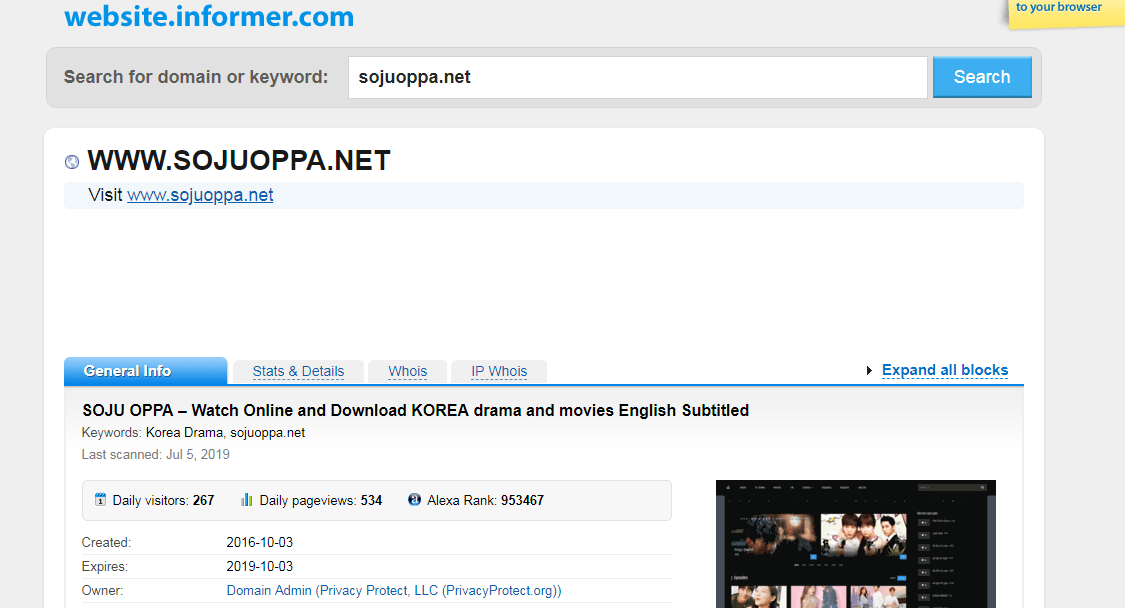Click the keywords text 'Korea Drama, sojuoppa.net'

[225, 433]
